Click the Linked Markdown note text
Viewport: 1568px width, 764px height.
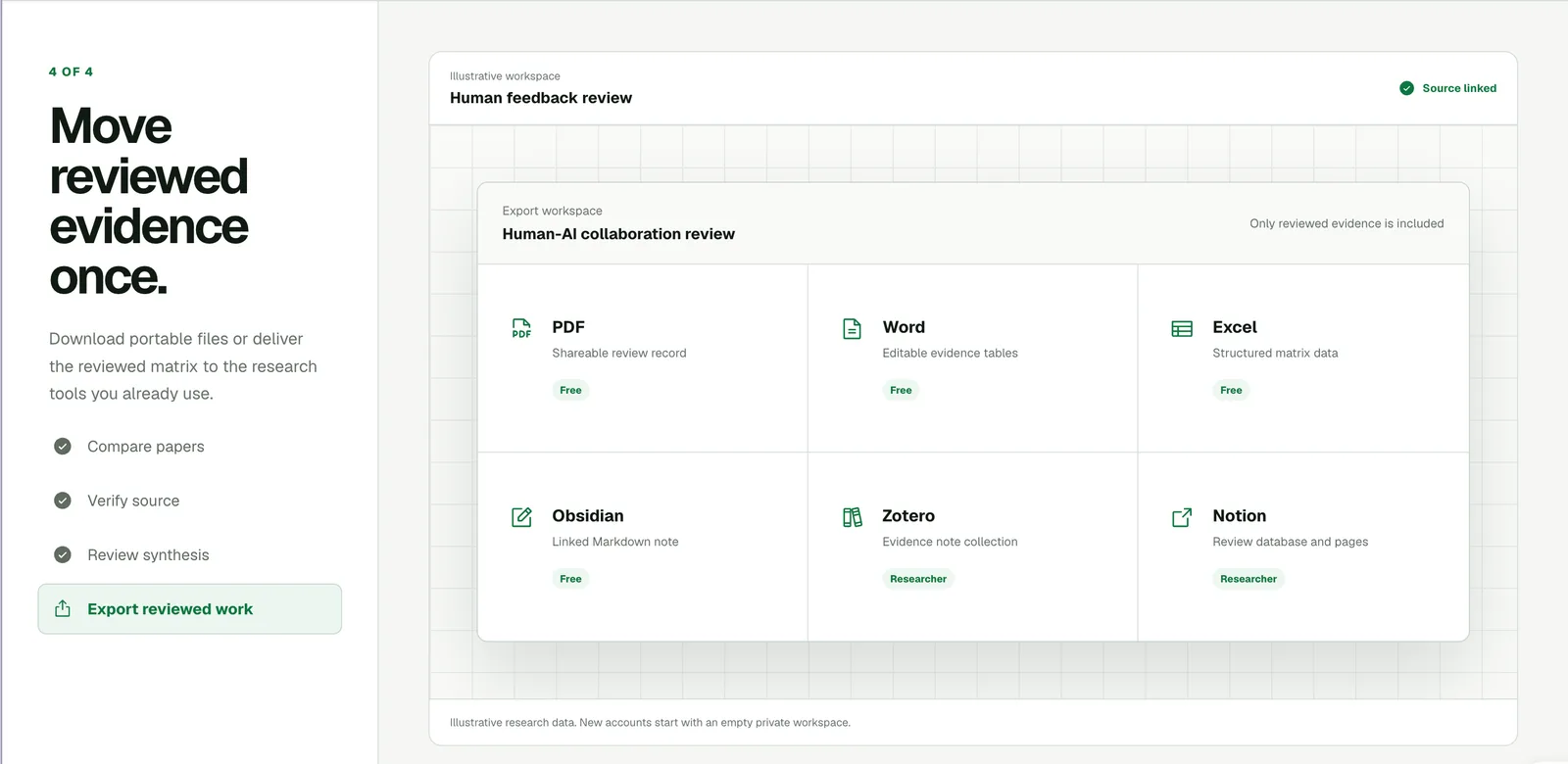(x=615, y=542)
